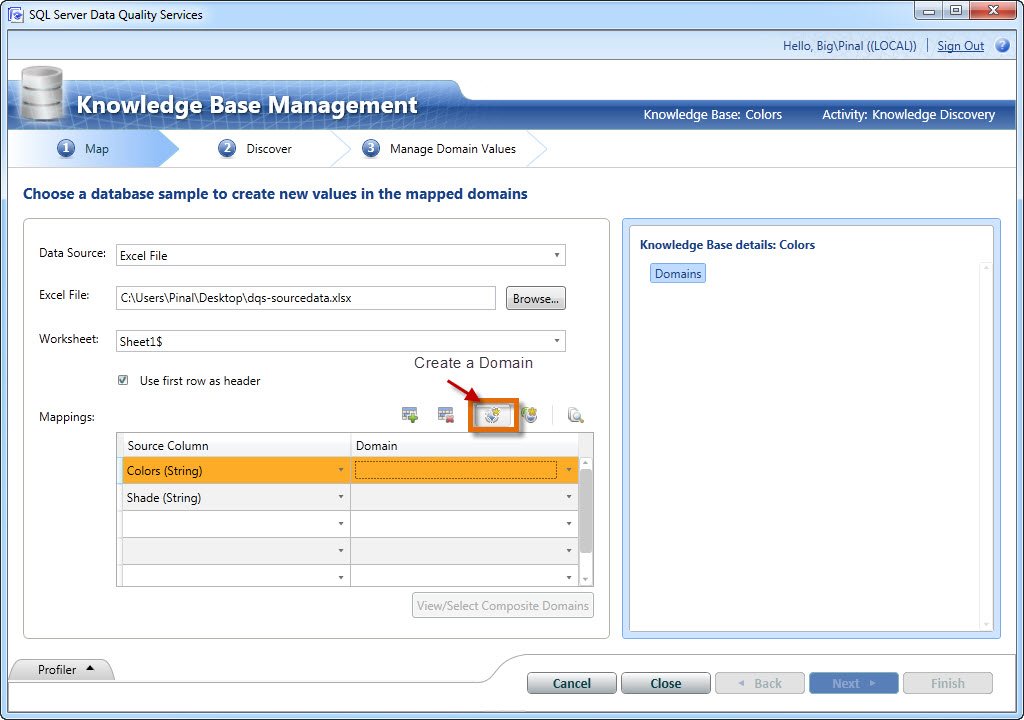
Task: Click the Preview data source magnifier icon
Action: (x=575, y=415)
